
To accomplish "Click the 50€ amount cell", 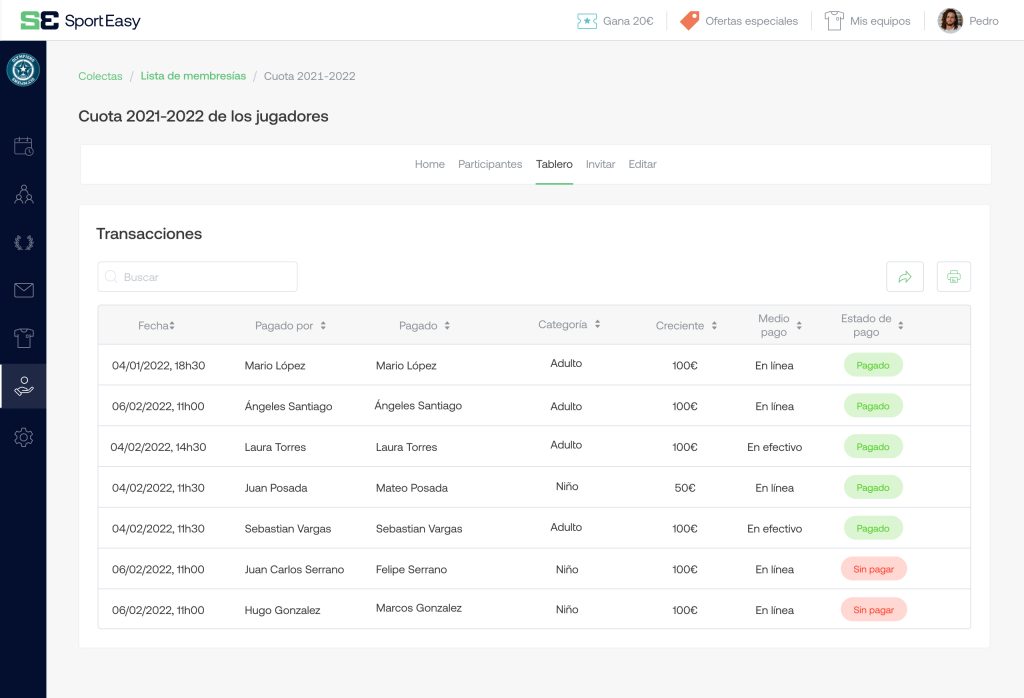I will 684,488.
